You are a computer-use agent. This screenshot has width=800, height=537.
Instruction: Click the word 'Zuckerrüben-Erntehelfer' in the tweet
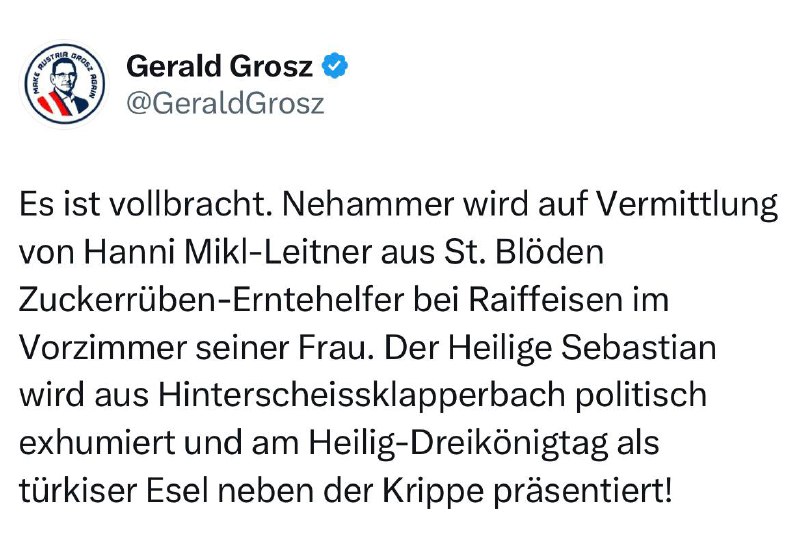[x=211, y=300]
